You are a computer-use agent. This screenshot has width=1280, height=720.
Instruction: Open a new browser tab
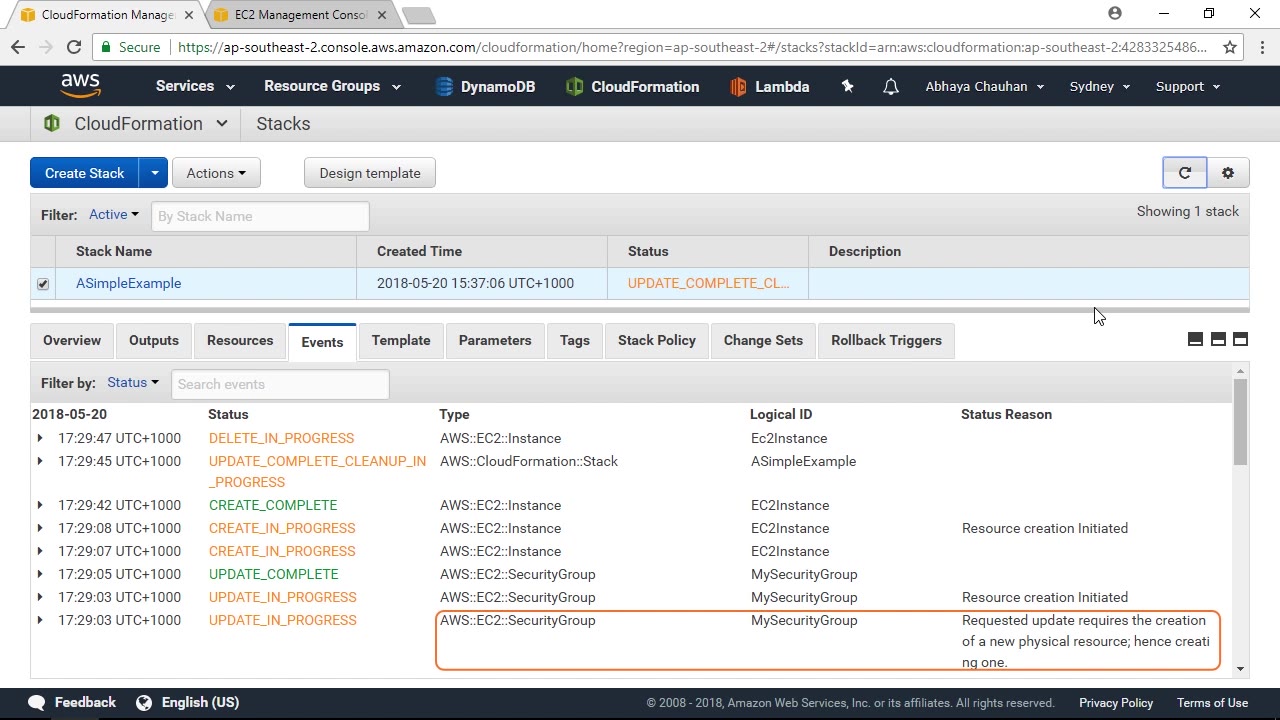tap(419, 15)
